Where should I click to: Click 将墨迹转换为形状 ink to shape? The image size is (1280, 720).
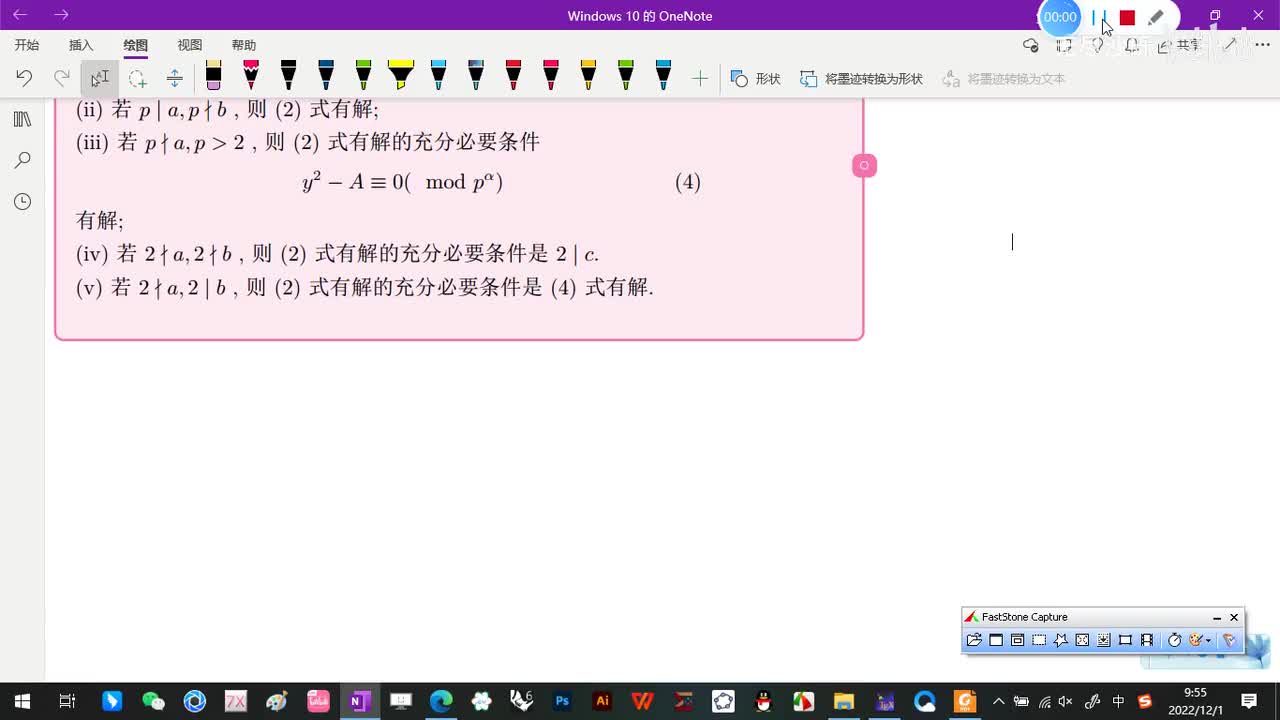[x=861, y=78]
